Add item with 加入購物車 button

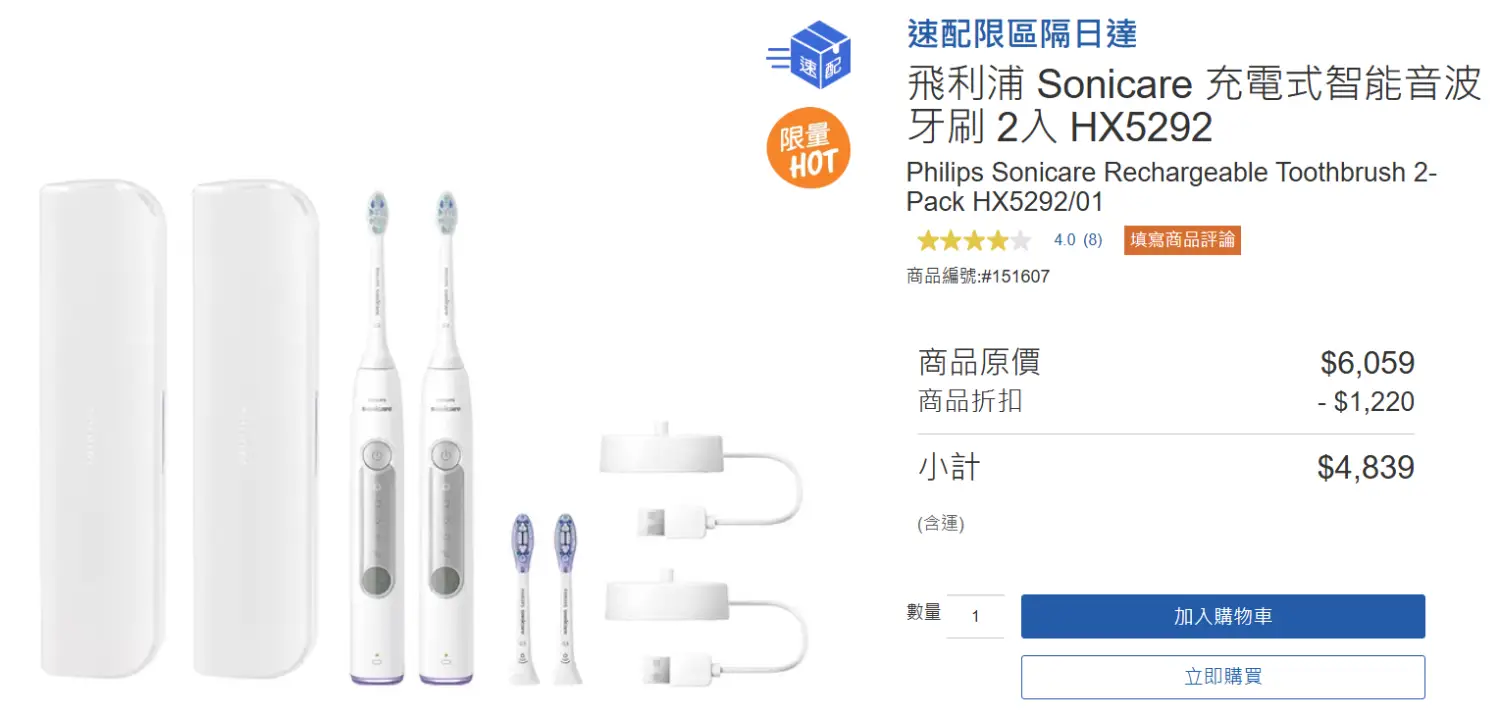coord(1223,616)
